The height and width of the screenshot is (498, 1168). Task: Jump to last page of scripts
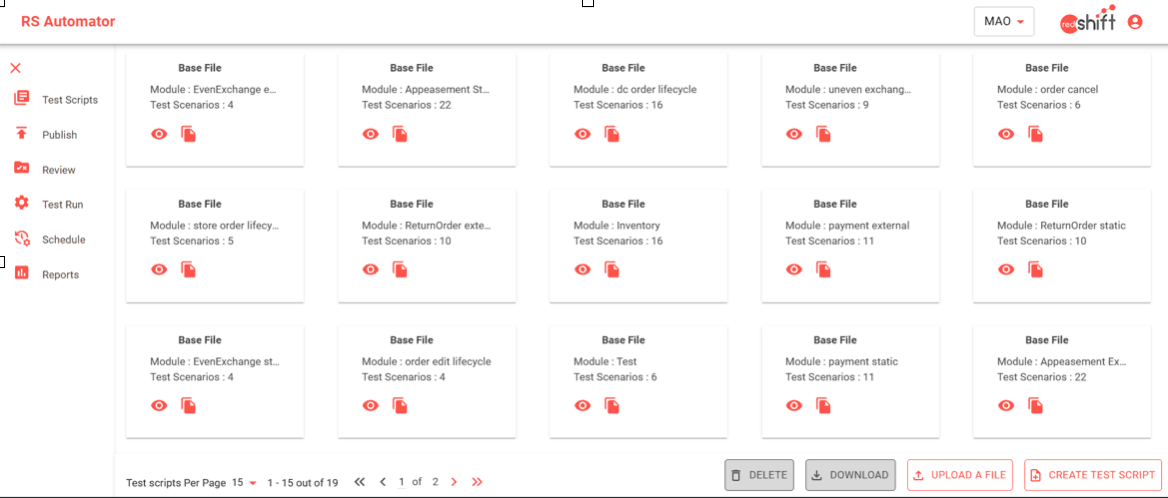[477, 482]
